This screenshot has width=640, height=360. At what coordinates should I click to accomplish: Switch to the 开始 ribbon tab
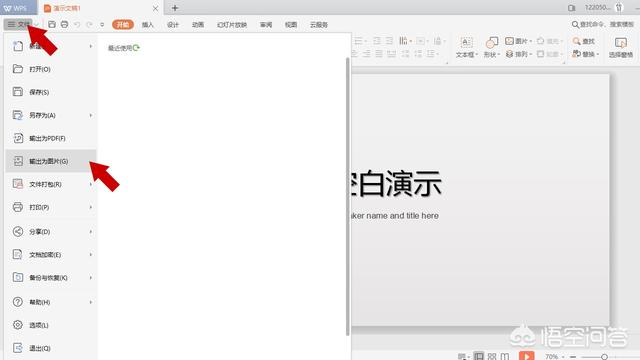click(x=123, y=25)
